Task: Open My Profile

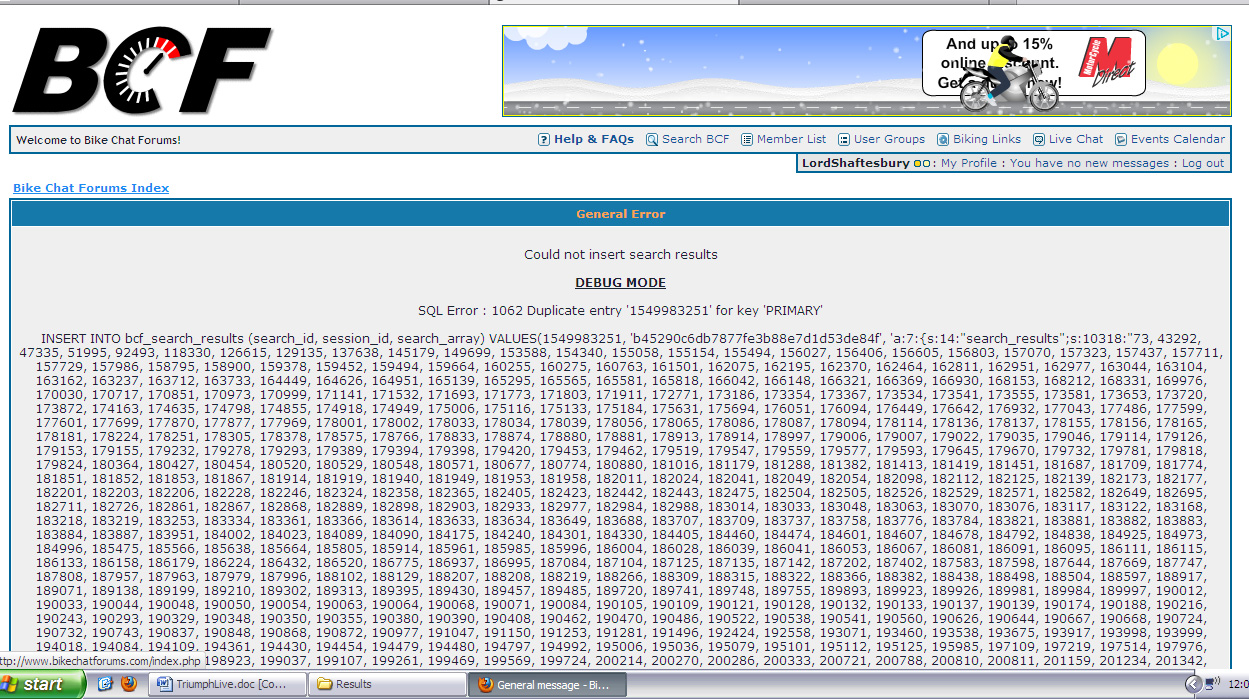Action: click(x=968, y=163)
